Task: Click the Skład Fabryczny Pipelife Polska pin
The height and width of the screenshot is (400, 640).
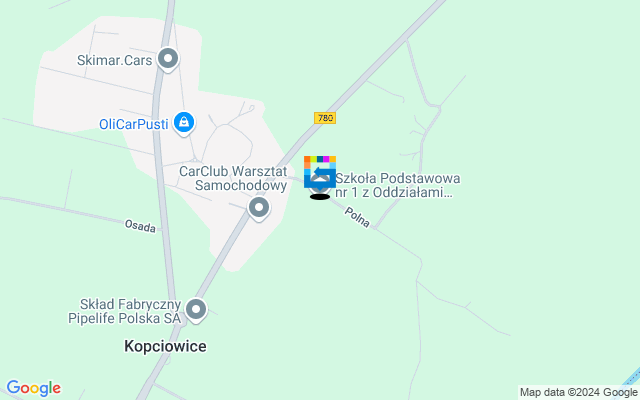Action: [196, 310]
